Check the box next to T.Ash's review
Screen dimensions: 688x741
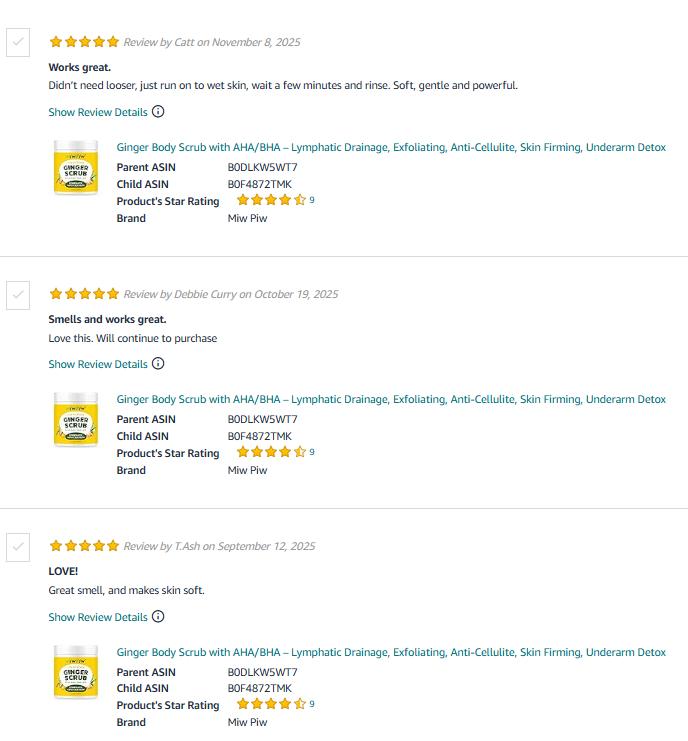18,547
